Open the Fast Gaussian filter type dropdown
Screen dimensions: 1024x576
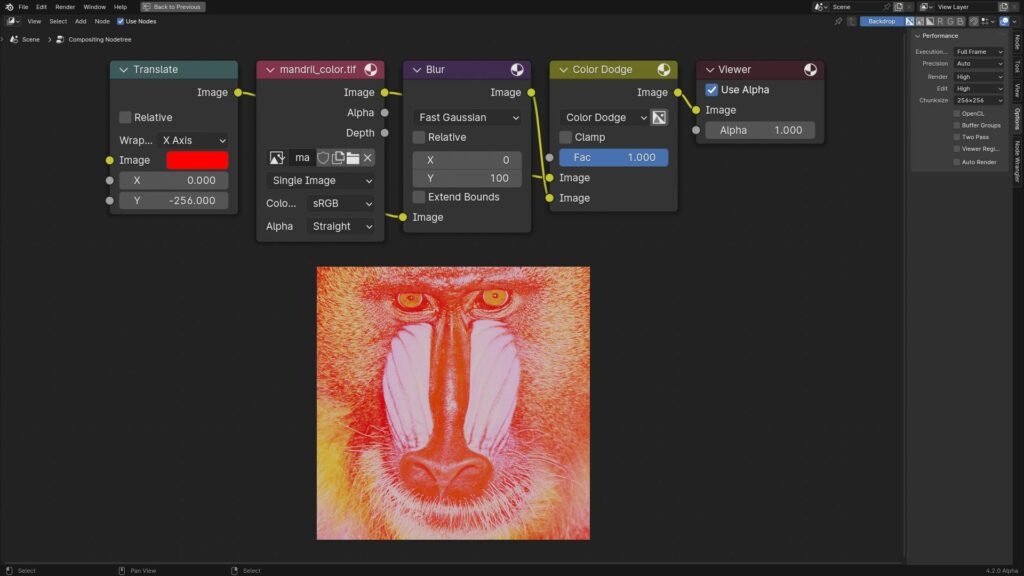466,117
